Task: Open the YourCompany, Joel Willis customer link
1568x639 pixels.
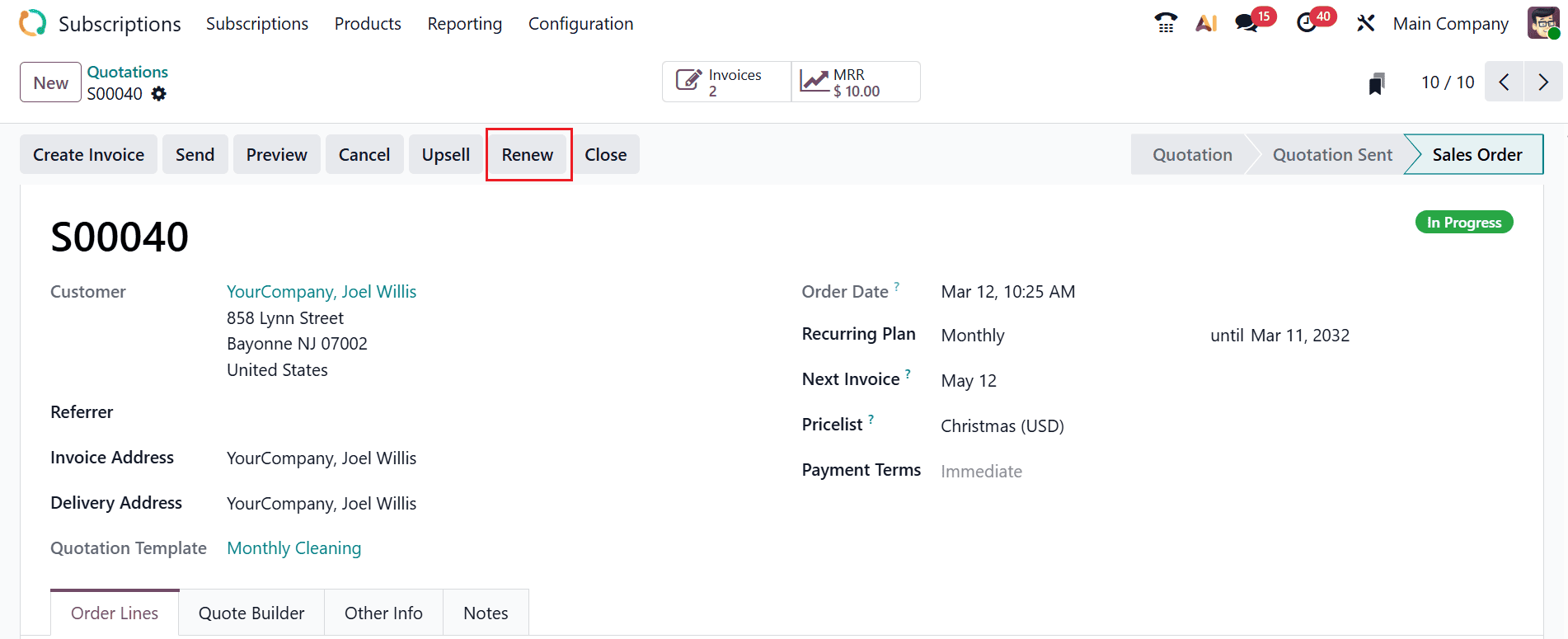Action: (x=322, y=292)
